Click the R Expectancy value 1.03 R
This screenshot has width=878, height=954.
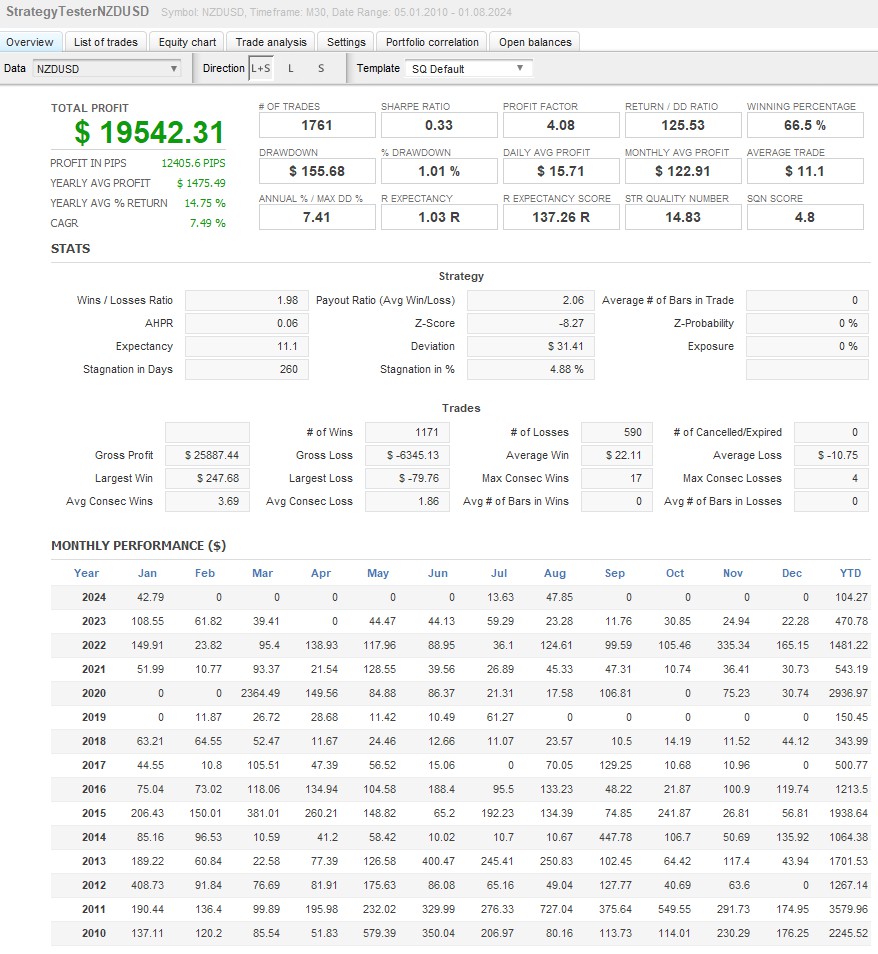439,217
